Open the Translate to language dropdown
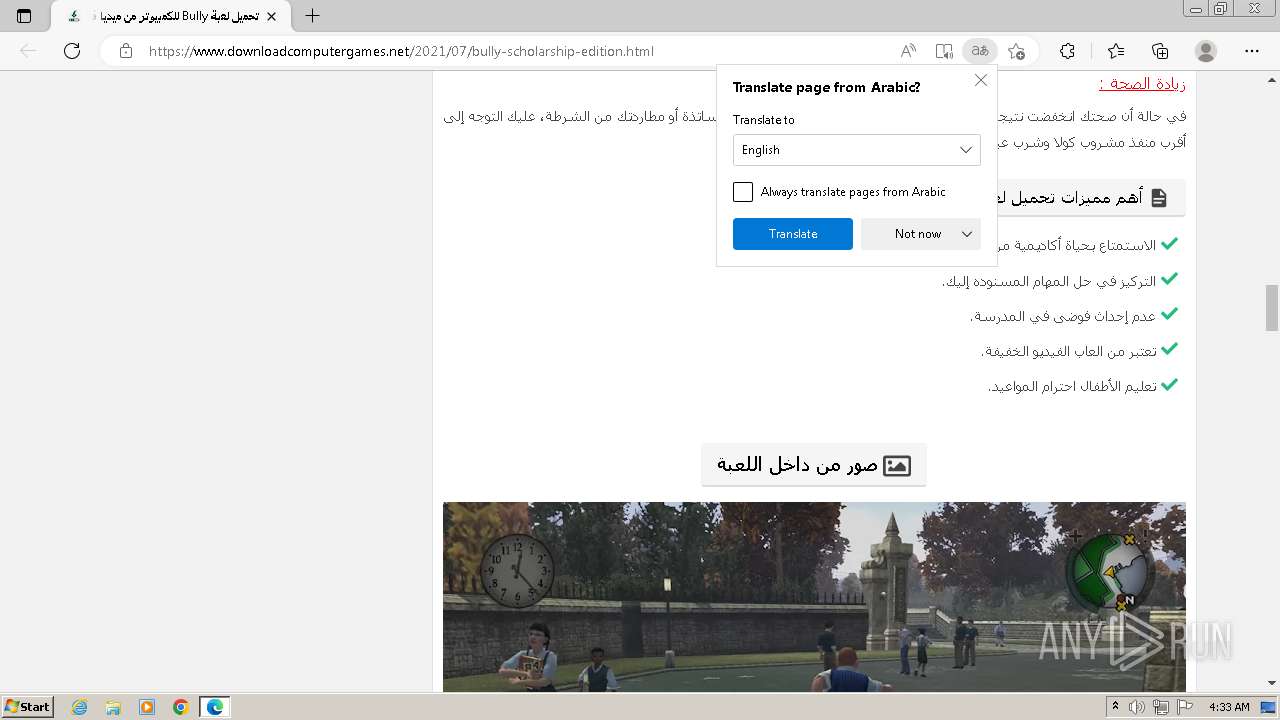This screenshot has height=720, width=1280. click(857, 150)
